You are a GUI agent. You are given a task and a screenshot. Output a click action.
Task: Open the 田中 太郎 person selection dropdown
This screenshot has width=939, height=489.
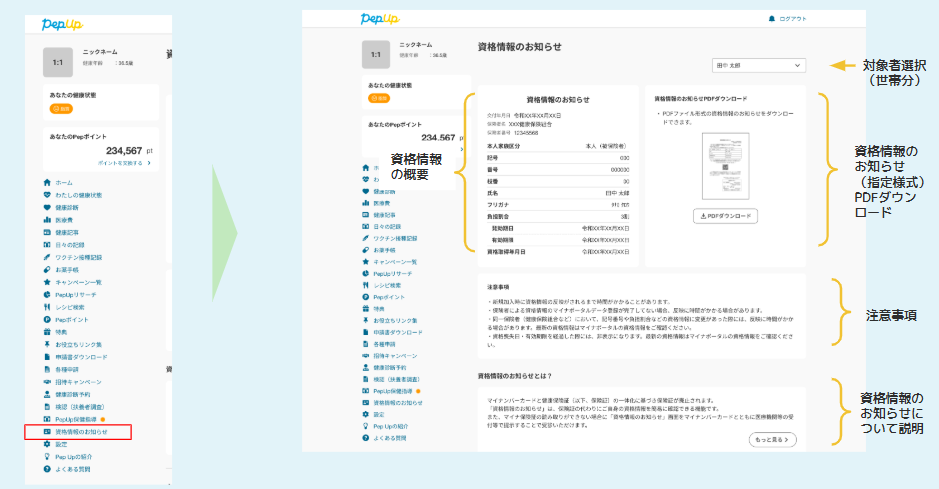pyautogui.click(x=758, y=65)
